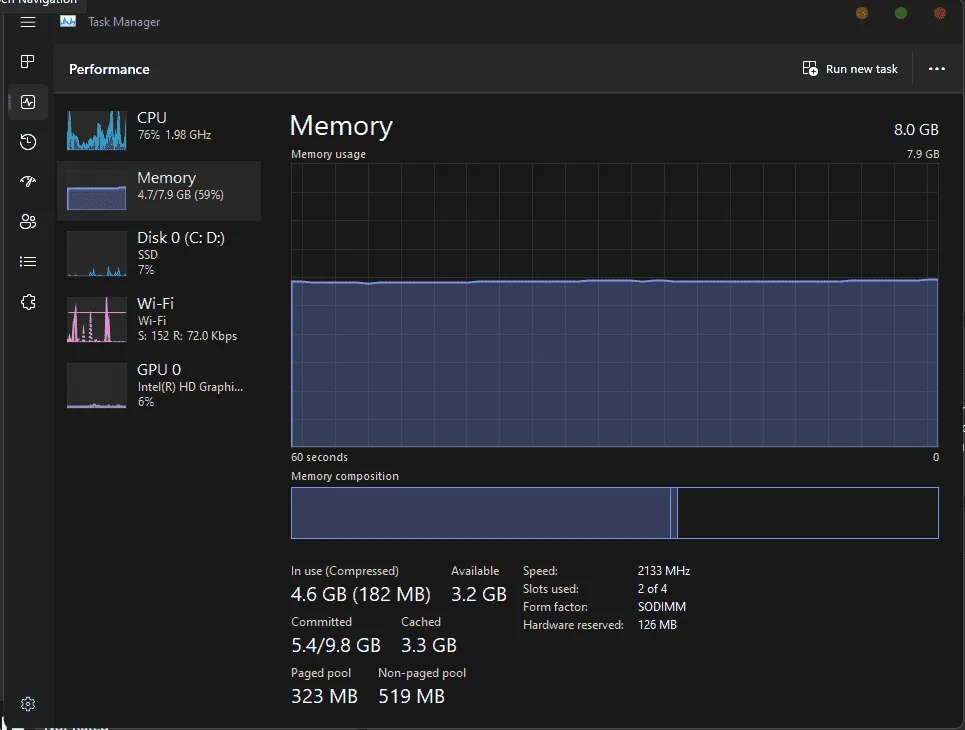Select Memory in the performance list
The image size is (965, 730).
(159, 191)
